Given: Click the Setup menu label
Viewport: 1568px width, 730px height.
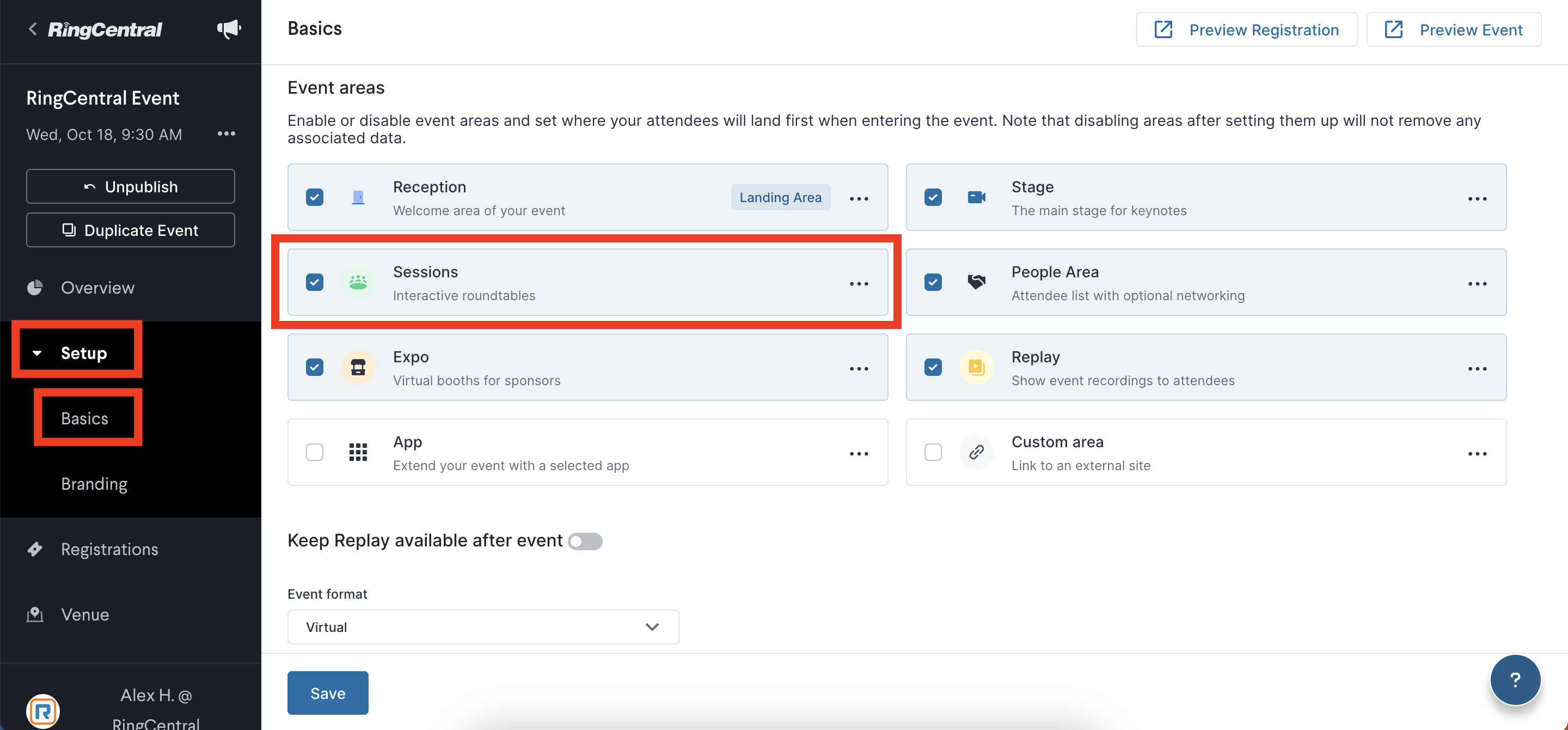Looking at the screenshot, I should pyautogui.click(x=84, y=353).
